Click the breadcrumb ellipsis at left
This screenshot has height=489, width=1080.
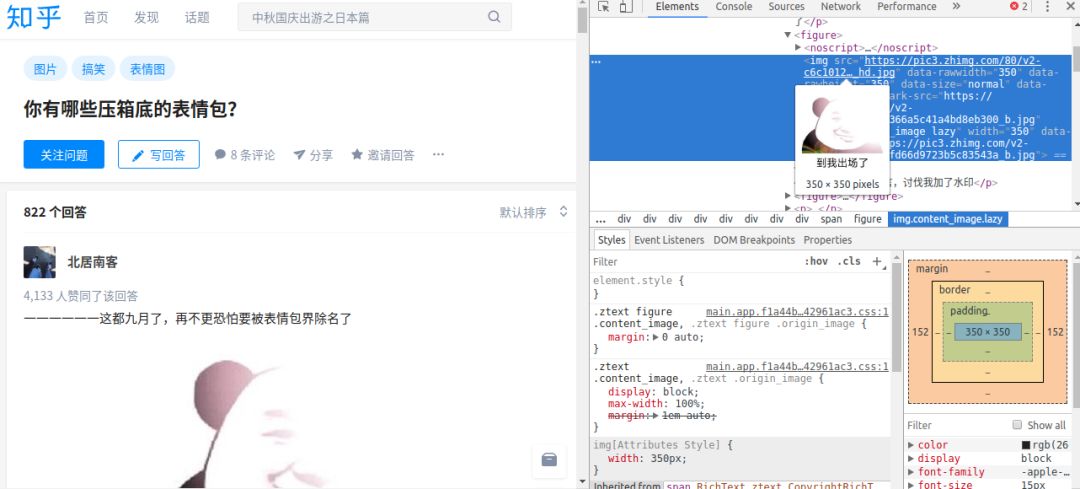pyautogui.click(x=601, y=219)
